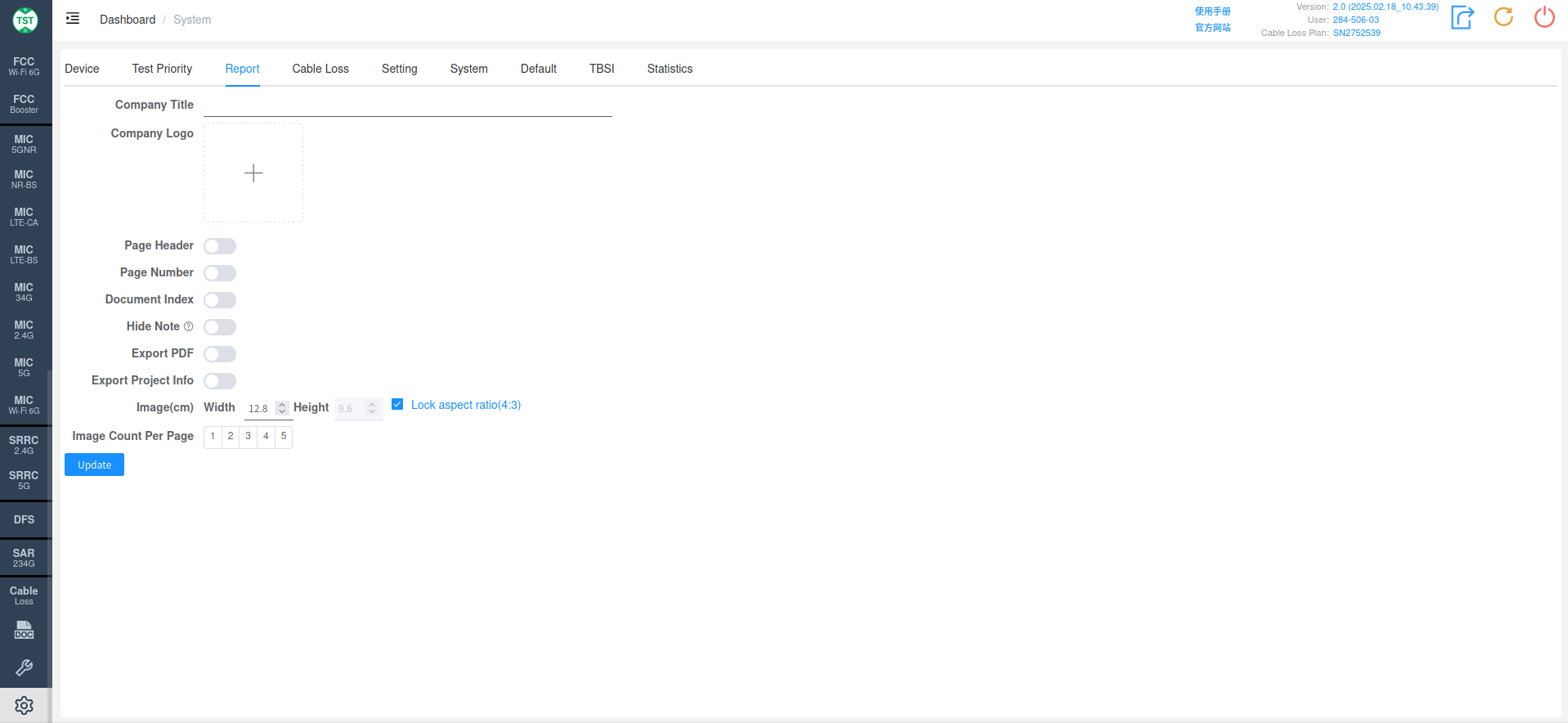The height and width of the screenshot is (723, 1568).
Task: Open MIC 5G module
Action: [25, 367]
